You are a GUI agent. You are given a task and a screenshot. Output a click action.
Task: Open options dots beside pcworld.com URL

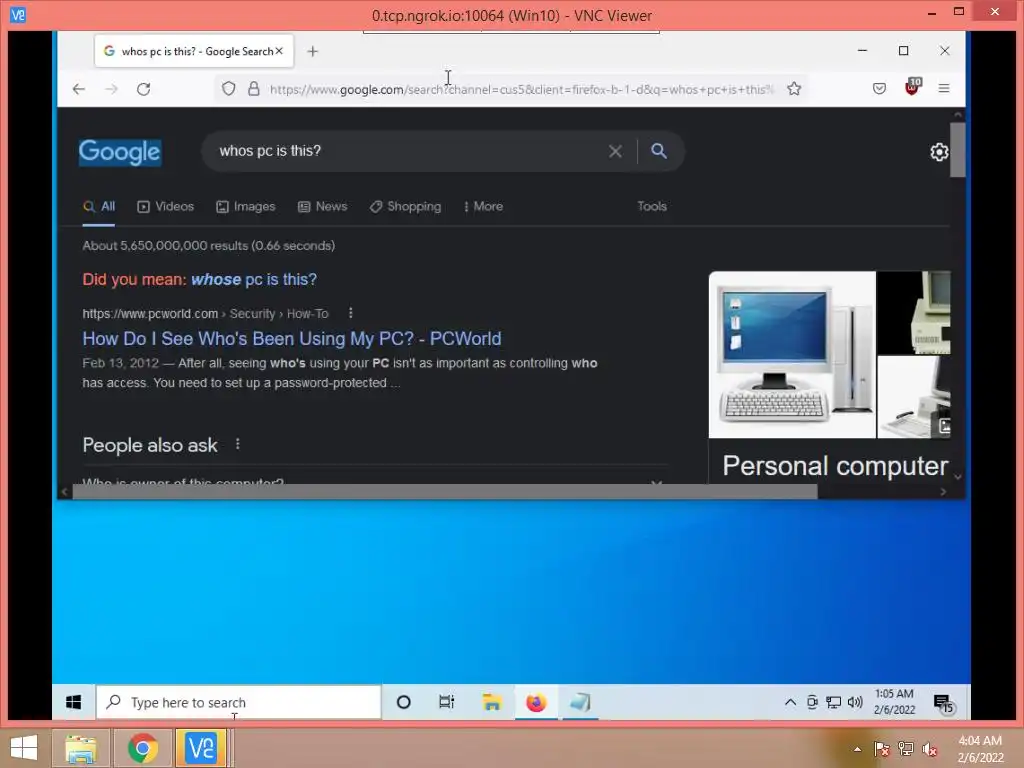click(351, 313)
